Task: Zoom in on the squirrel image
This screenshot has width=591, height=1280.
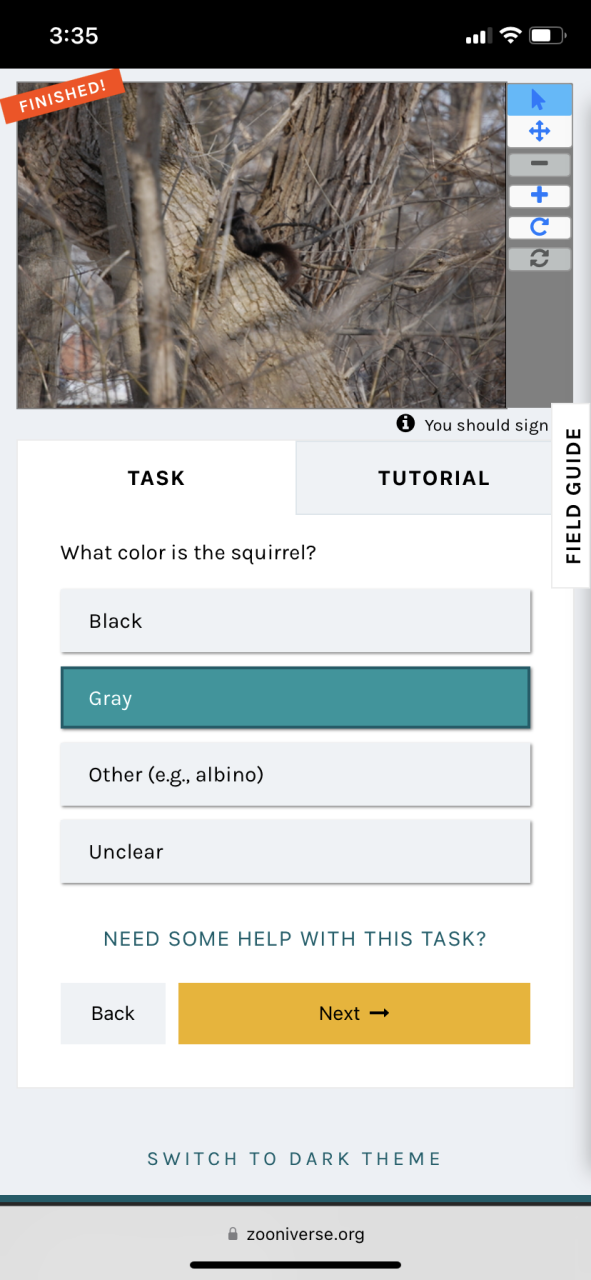Action: click(539, 196)
